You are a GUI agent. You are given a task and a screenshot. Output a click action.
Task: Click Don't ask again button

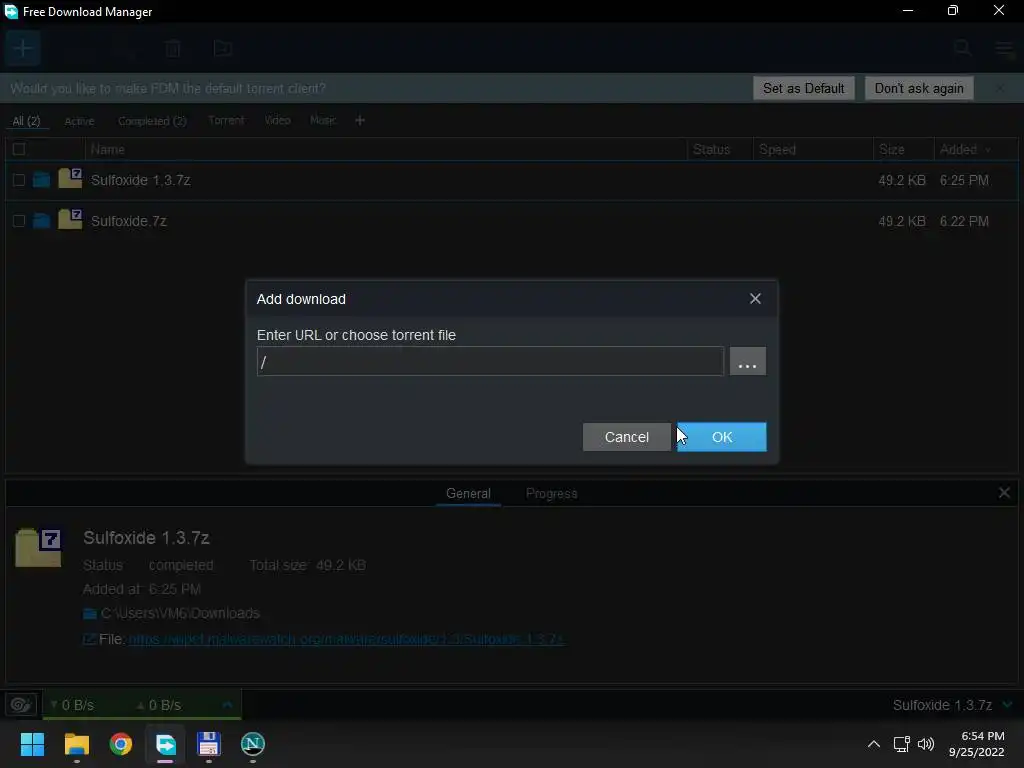(919, 88)
